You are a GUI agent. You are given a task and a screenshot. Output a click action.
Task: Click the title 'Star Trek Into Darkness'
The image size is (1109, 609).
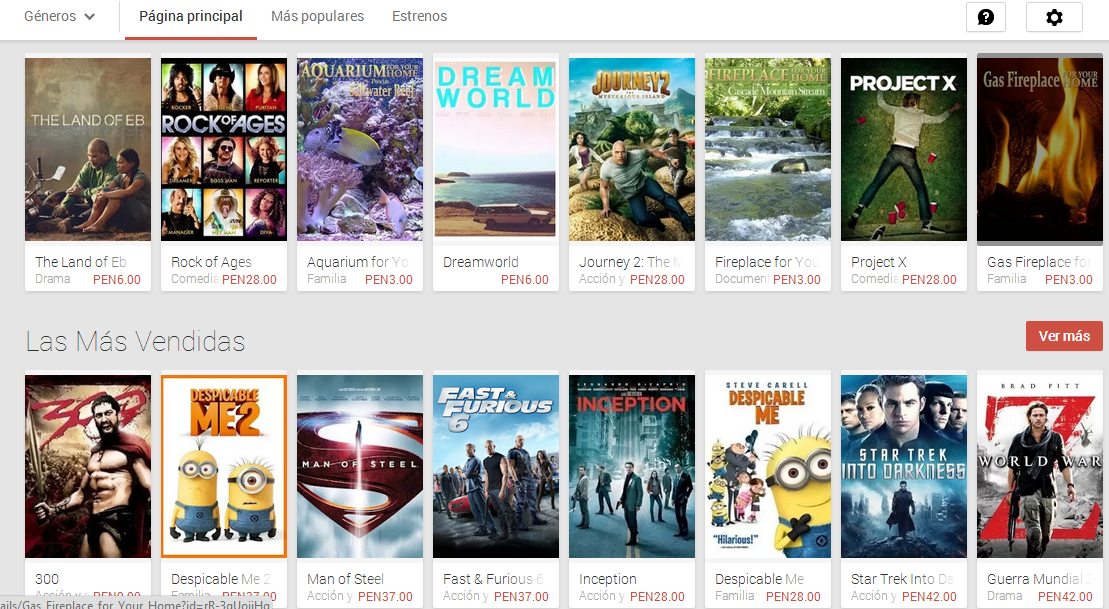coord(902,579)
